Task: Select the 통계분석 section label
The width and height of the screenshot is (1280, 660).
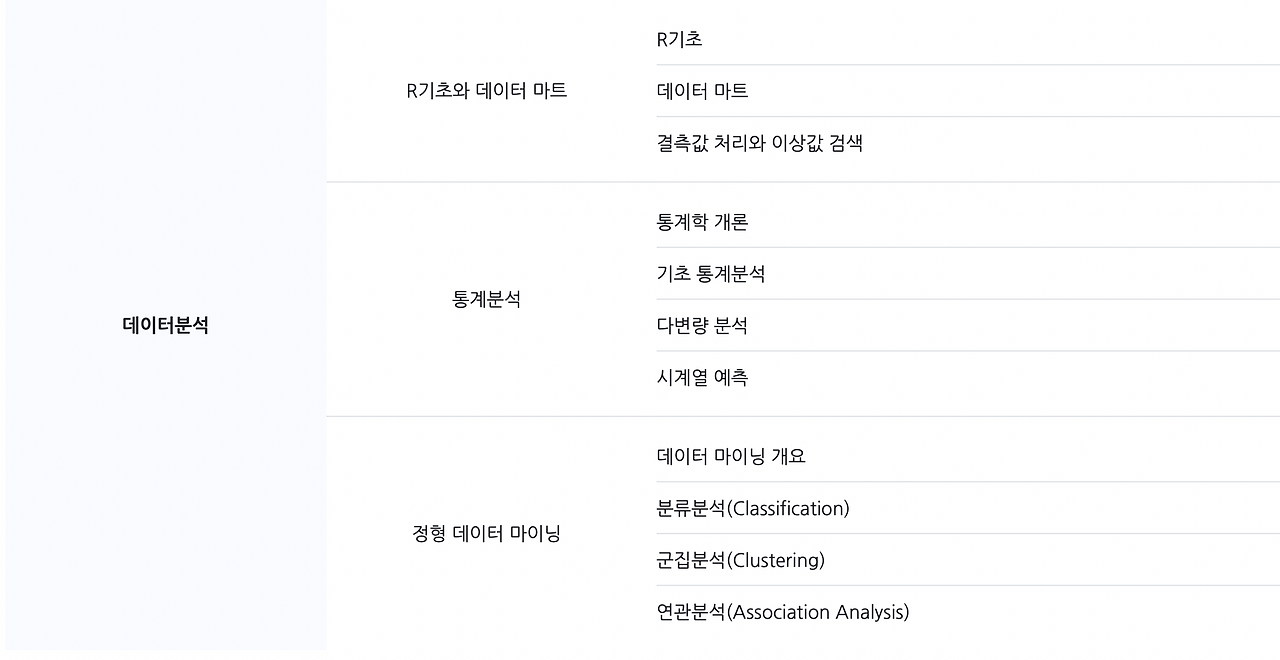Action: pos(486,299)
